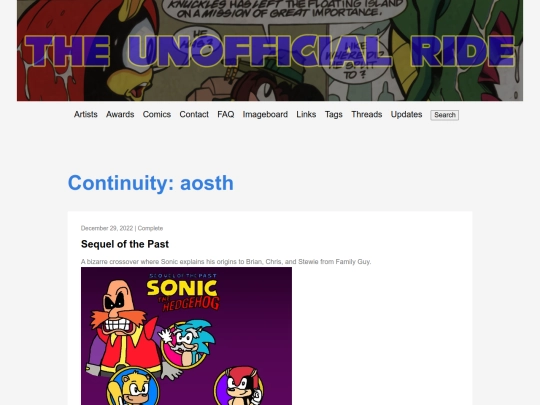Open the Artists page
This screenshot has width=540, height=405.
coord(86,114)
